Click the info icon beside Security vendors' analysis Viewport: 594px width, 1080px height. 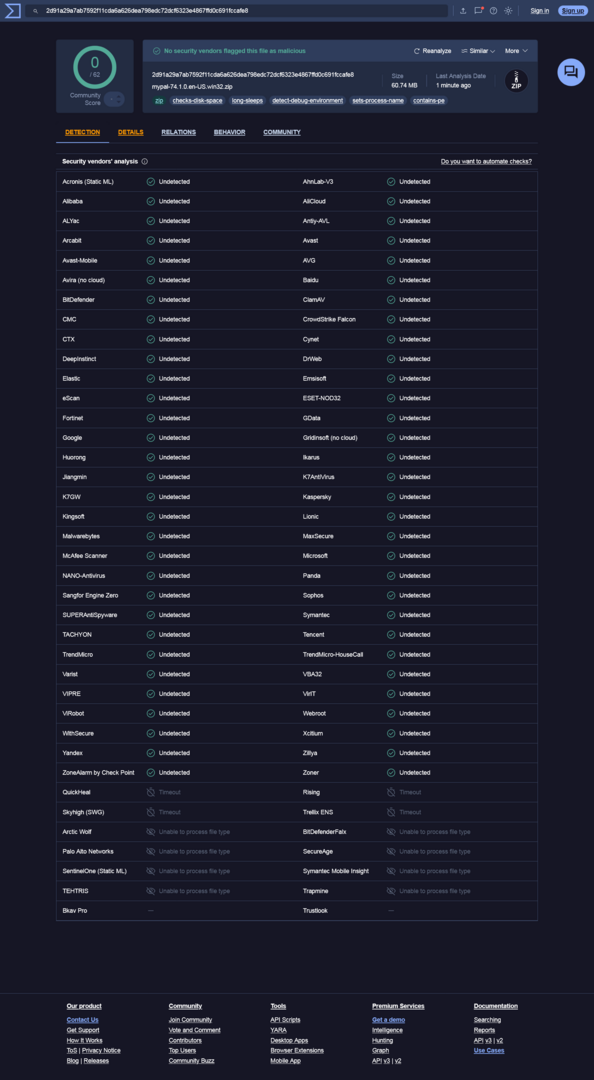(145, 161)
